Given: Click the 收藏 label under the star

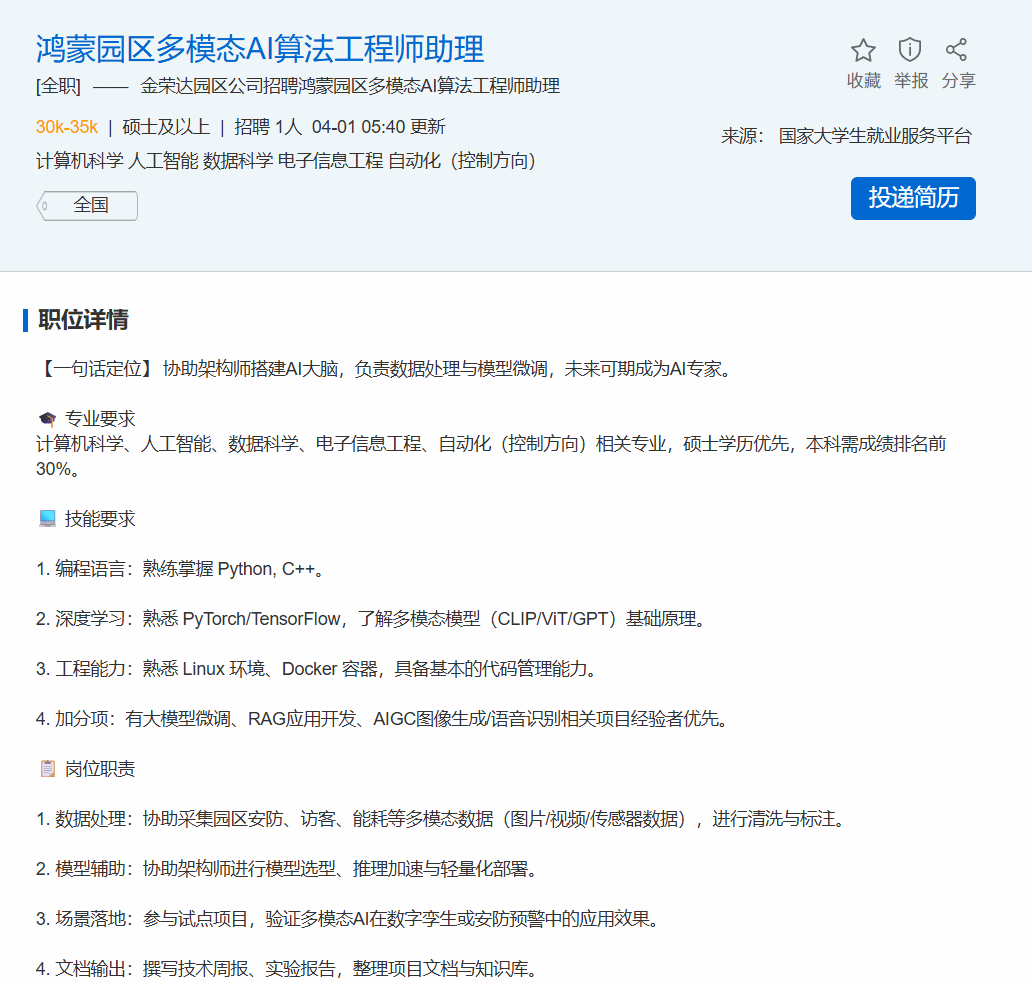Looking at the screenshot, I should pyautogui.click(x=863, y=81).
